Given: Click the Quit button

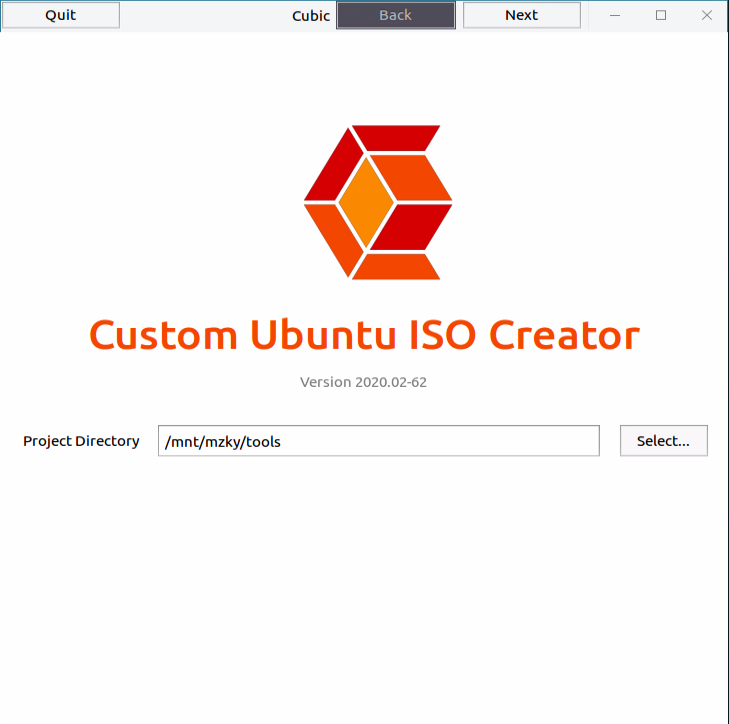Looking at the screenshot, I should (61, 15).
